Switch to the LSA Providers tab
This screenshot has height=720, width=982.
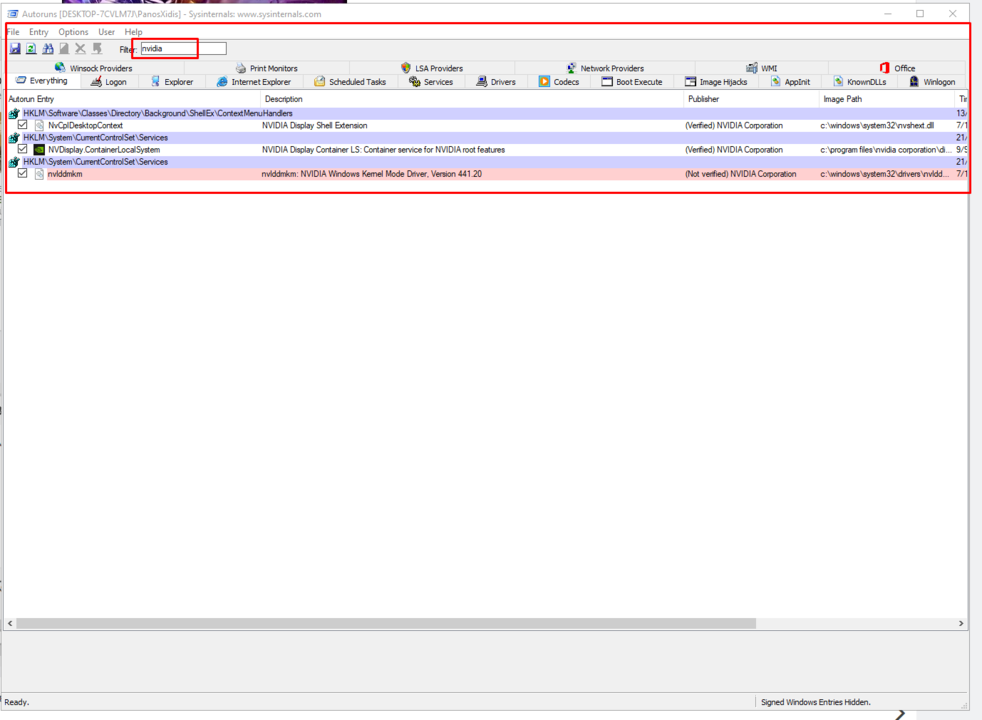tap(432, 68)
